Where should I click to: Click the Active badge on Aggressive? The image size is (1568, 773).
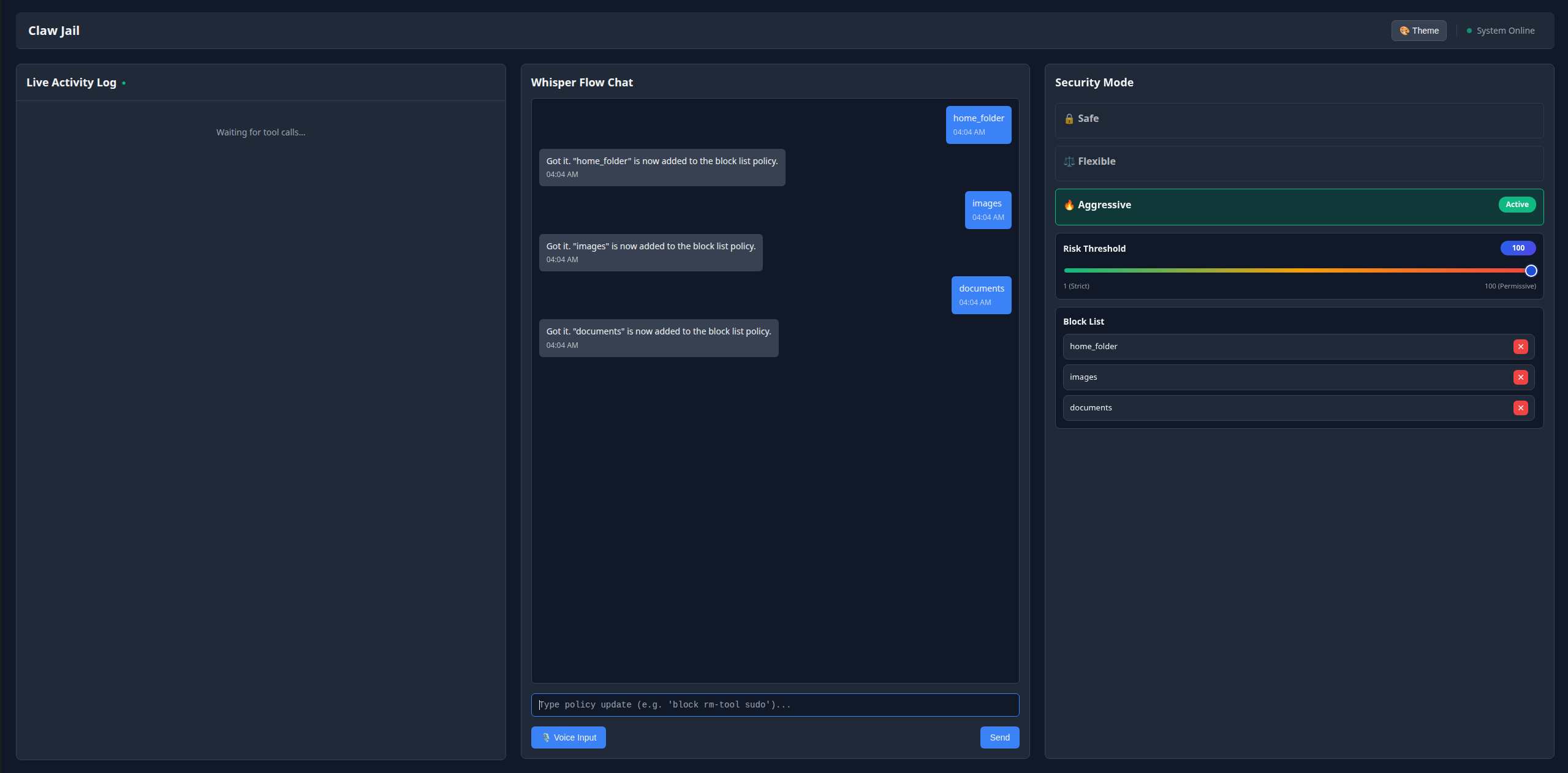1517,205
